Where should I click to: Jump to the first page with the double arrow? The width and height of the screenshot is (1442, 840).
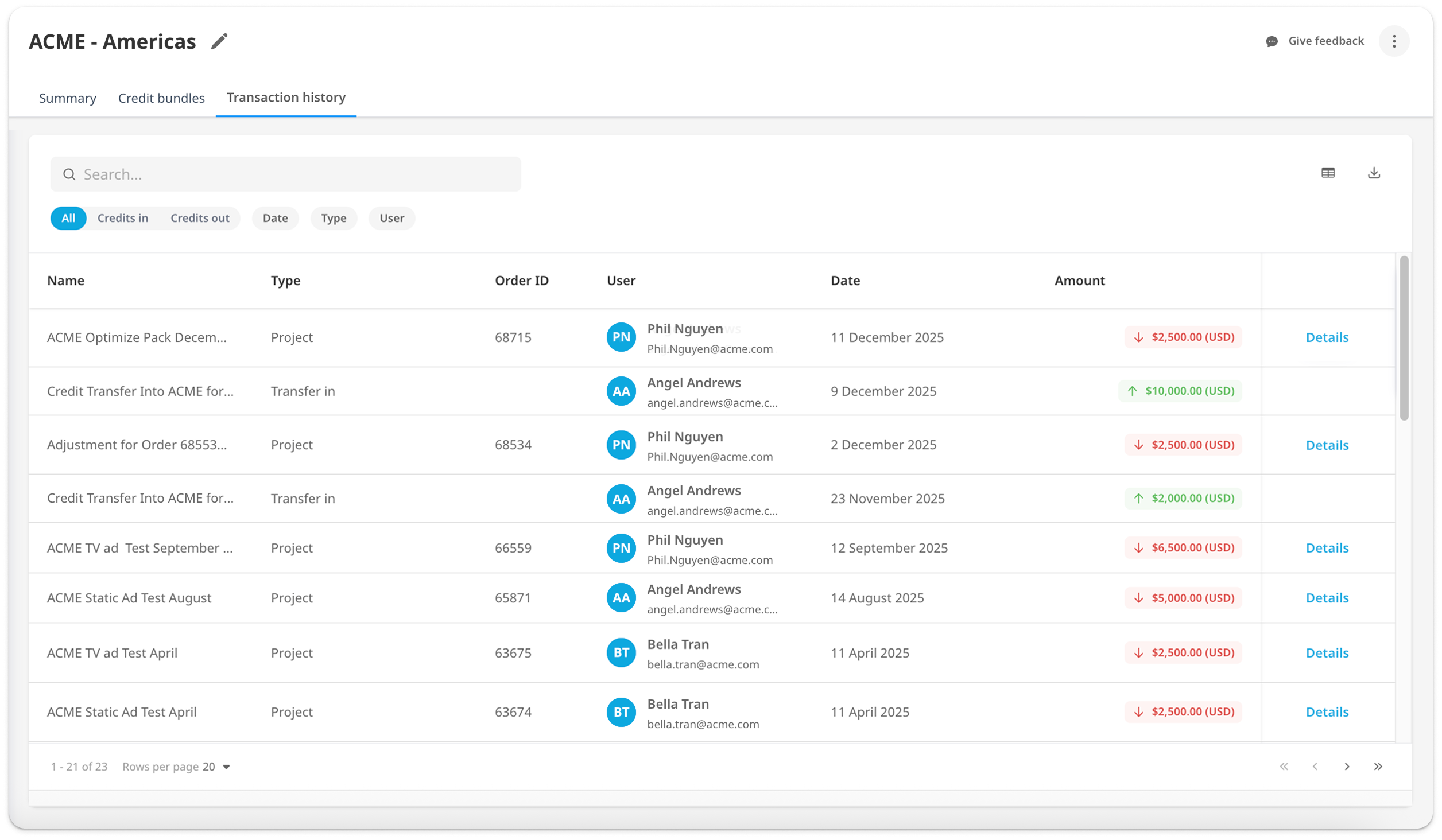coord(1284,767)
